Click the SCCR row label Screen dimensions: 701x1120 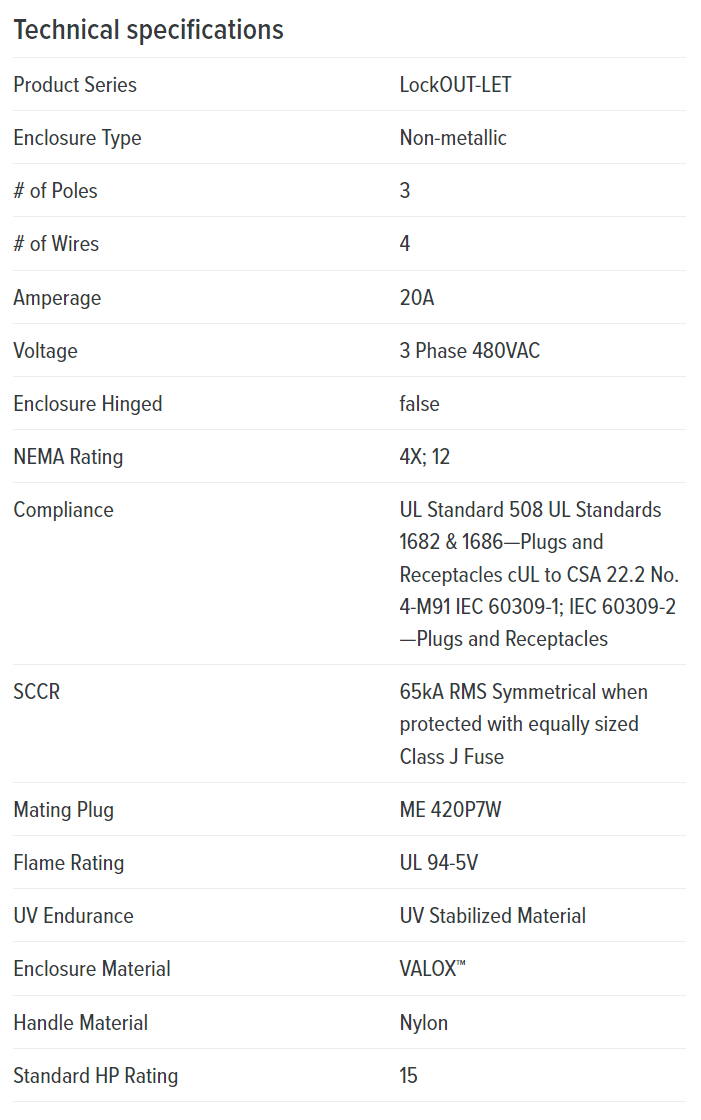36,691
